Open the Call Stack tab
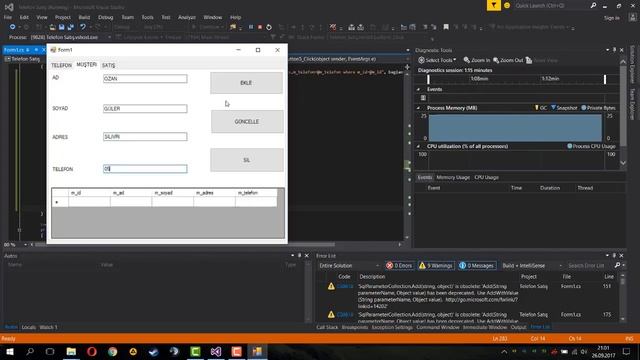This screenshot has height=360, width=640. 327,327
